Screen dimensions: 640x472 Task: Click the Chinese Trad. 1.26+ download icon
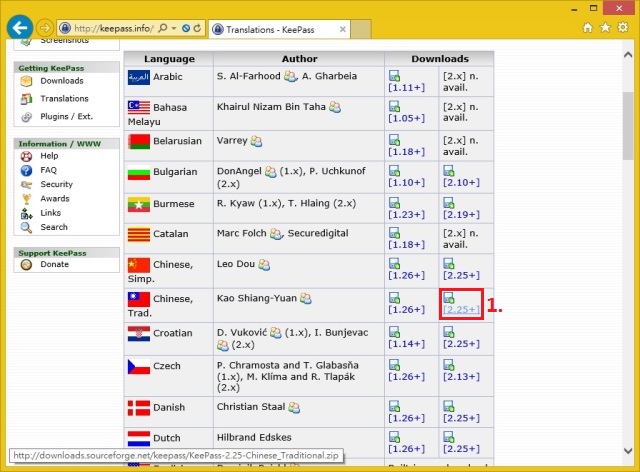[x=394, y=298]
